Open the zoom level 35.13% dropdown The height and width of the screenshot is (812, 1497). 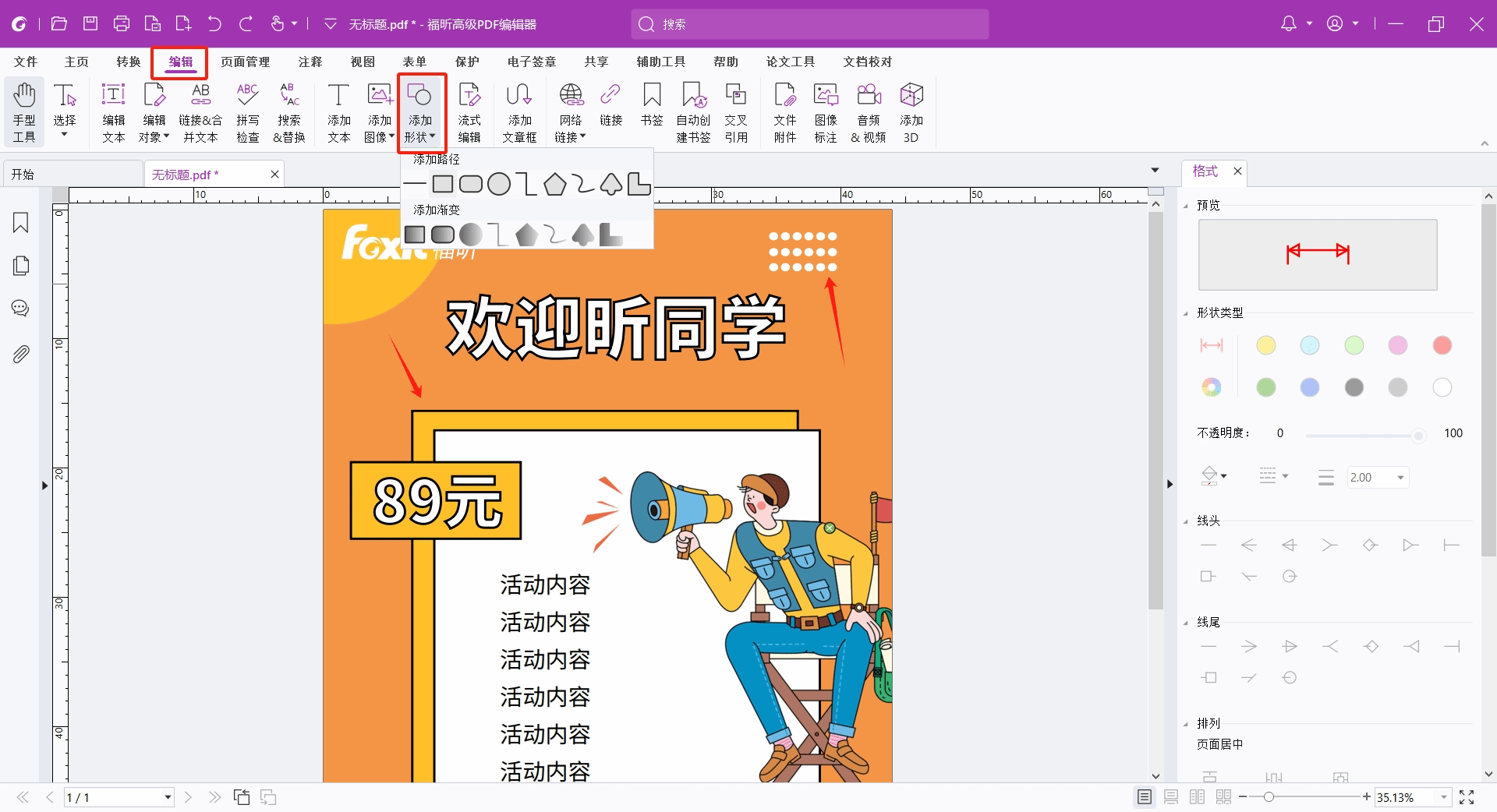tap(1443, 797)
